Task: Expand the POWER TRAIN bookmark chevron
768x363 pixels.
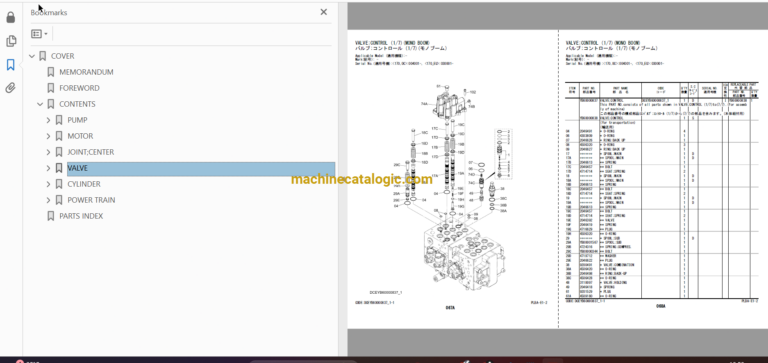Action: (48, 200)
